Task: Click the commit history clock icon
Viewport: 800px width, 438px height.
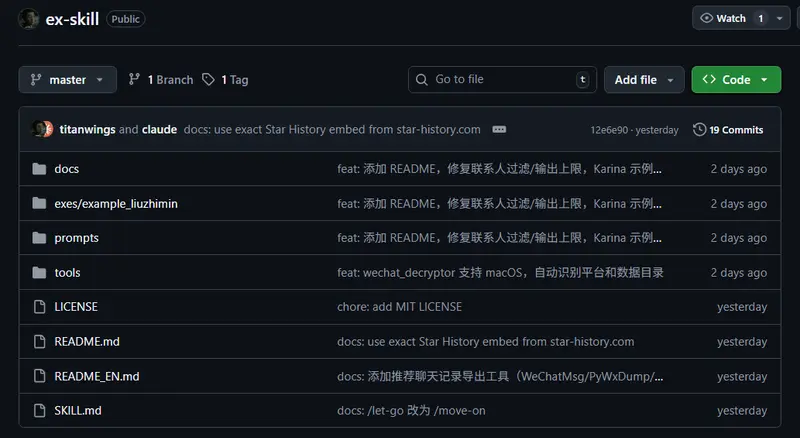Action: (x=699, y=130)
